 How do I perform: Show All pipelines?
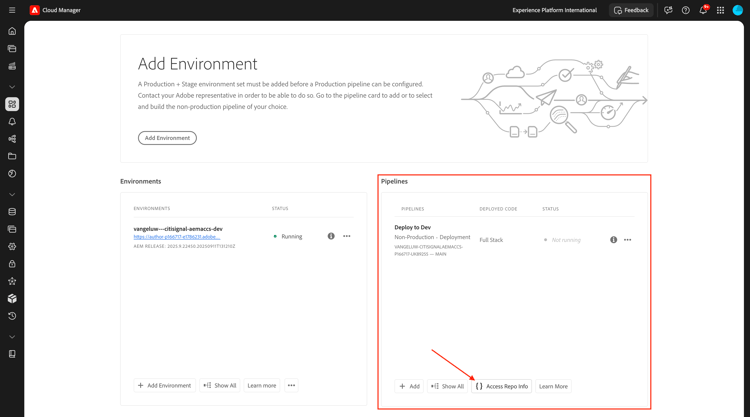448,386
